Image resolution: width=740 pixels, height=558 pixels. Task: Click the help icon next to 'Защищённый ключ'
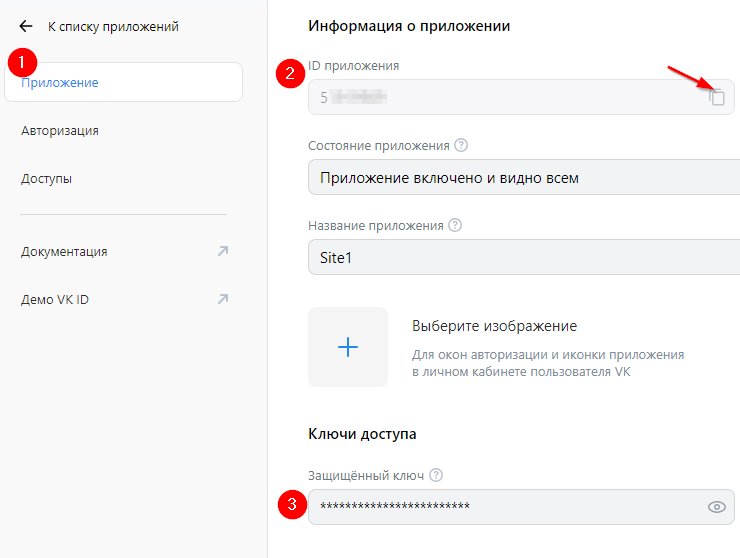pyautogui.click(x=436, y=476)
